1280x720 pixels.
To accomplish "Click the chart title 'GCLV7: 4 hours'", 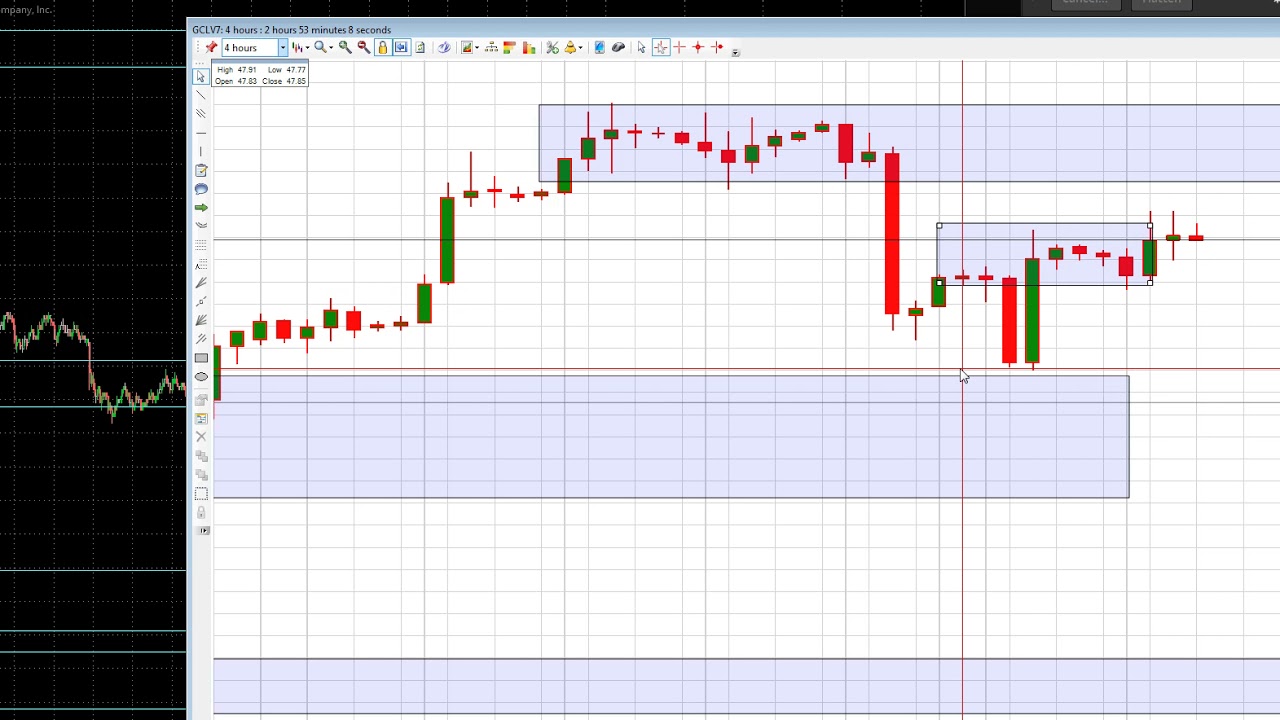I will [x=226, y=30].
